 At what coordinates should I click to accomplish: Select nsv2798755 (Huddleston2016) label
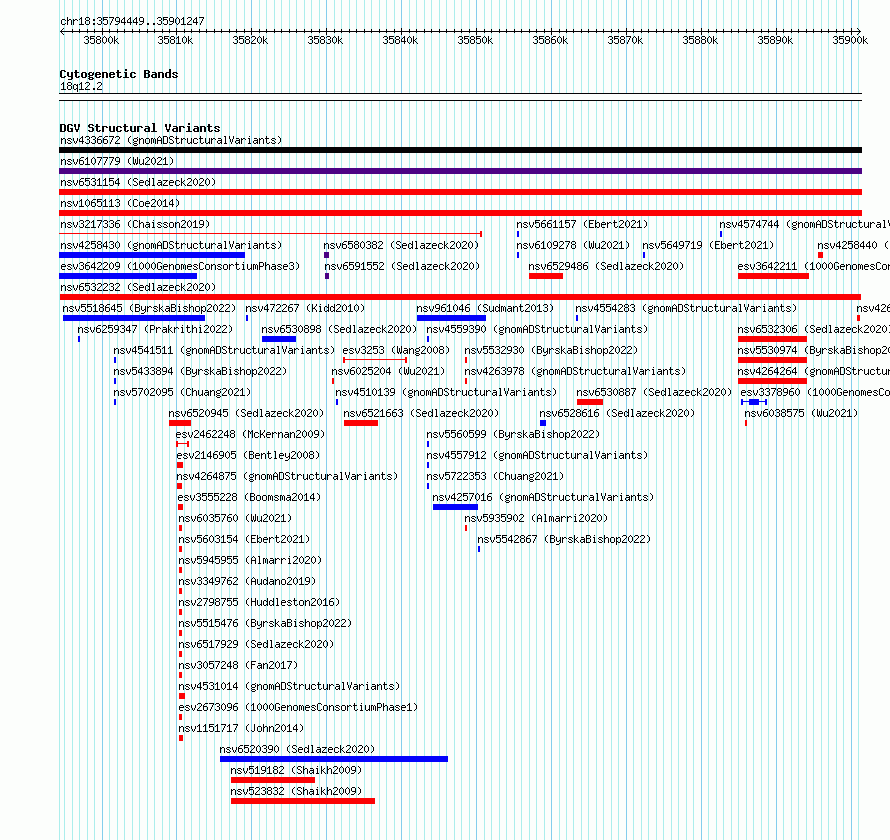click(259, 602)
